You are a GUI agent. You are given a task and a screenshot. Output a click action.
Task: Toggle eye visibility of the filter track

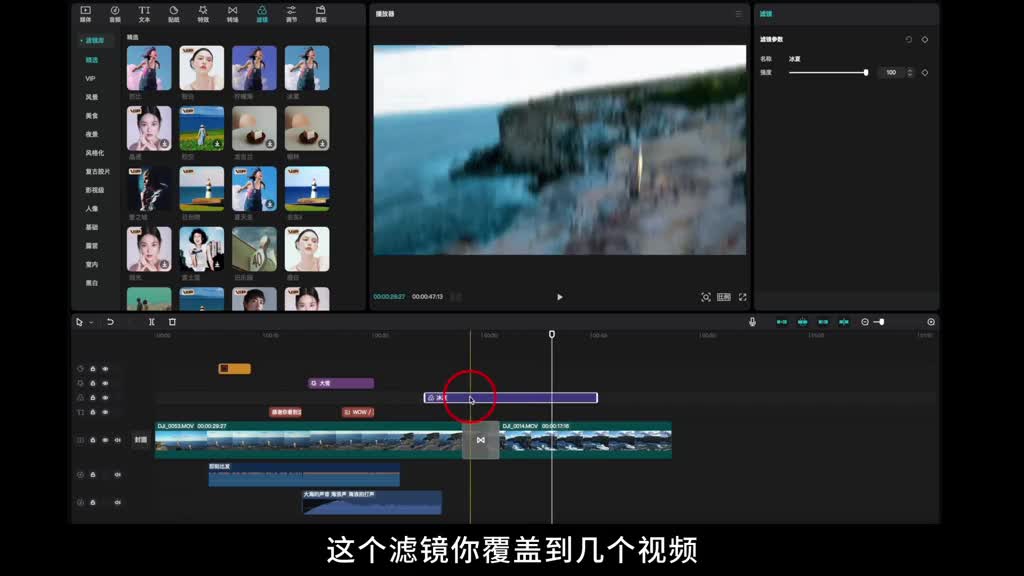click(x=105, y=397)
